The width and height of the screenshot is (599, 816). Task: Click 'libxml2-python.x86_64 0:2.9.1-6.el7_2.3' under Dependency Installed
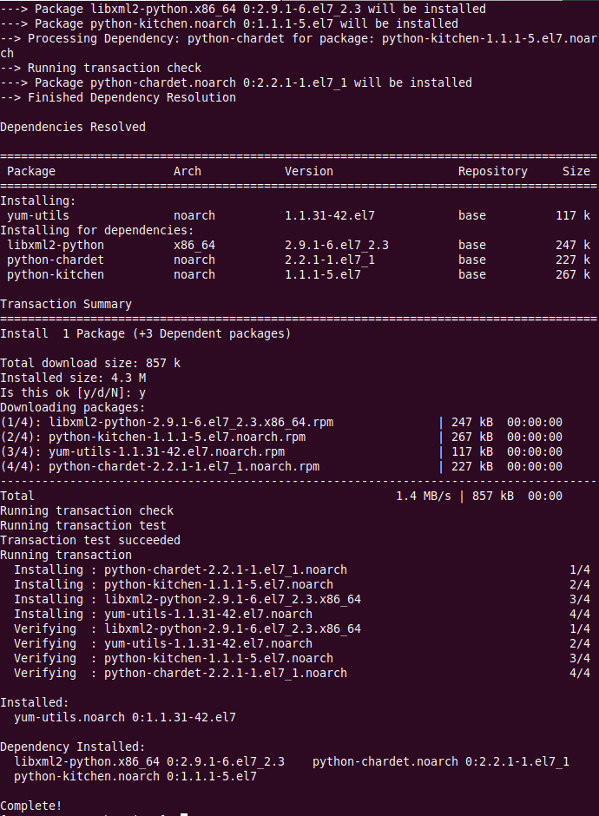tap(149, 761)
